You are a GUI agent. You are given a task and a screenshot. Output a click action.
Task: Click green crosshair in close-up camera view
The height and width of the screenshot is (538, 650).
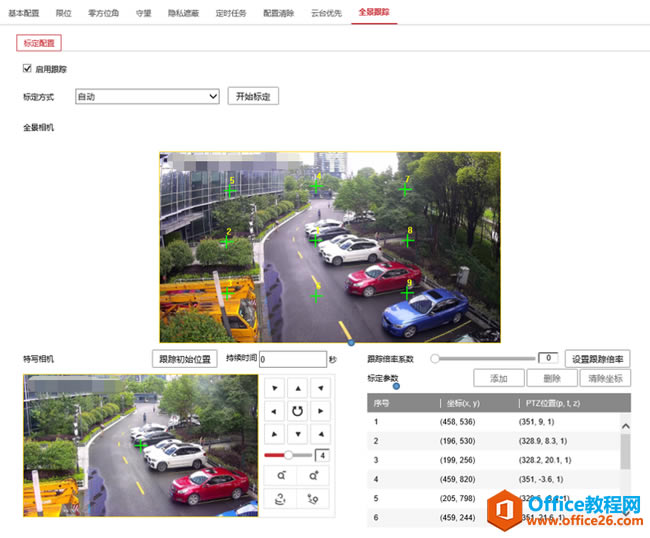point(141,446)
